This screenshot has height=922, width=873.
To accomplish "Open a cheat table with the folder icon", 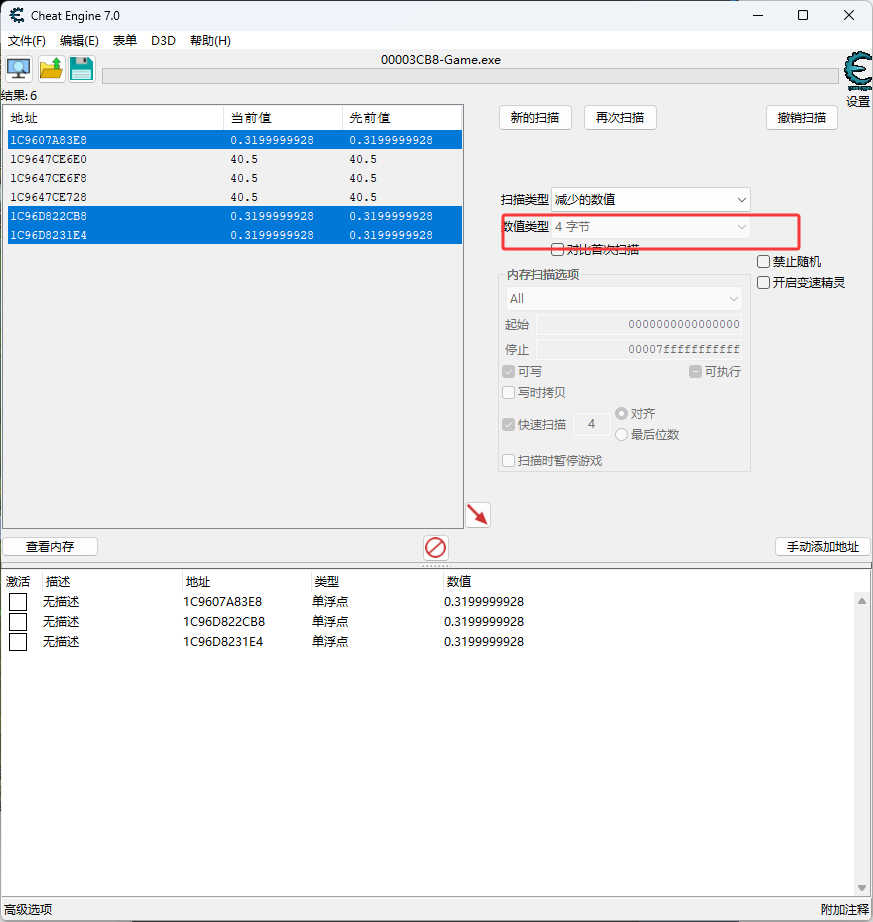I will pos(51,69).
